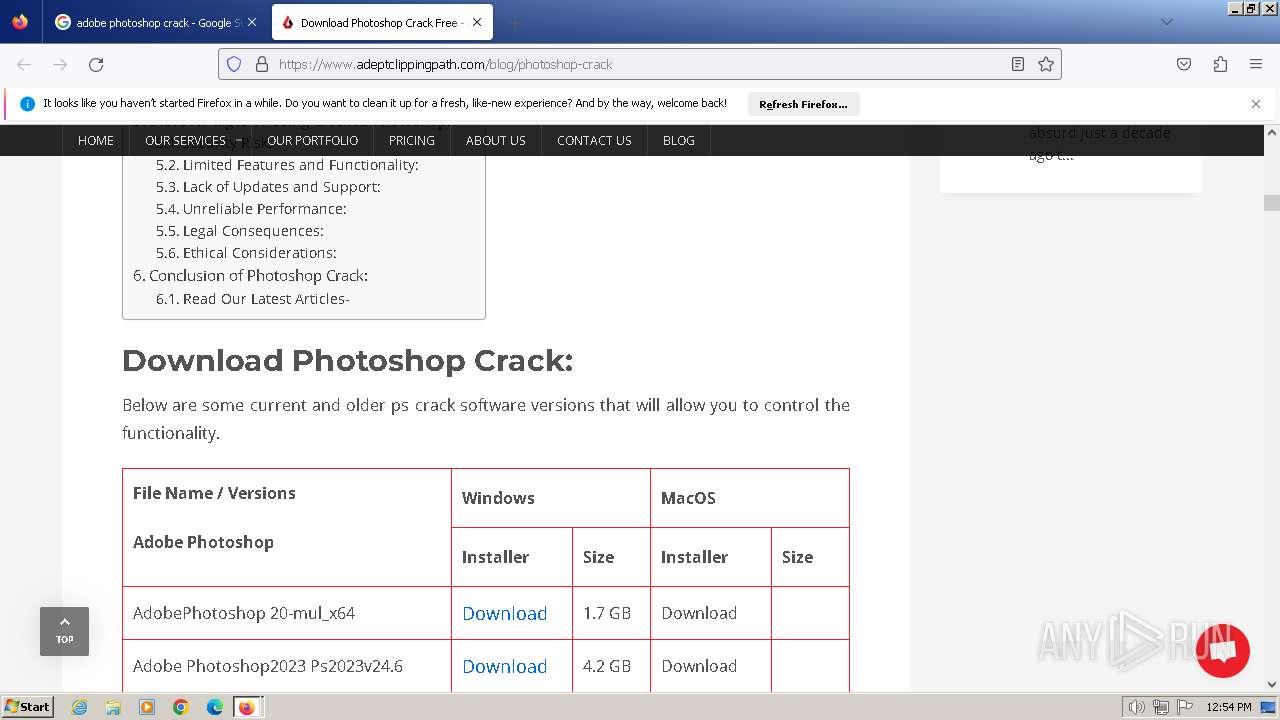Open the ABOUT US page
This screenshot has height=720, width=1280.
point(496,140)
